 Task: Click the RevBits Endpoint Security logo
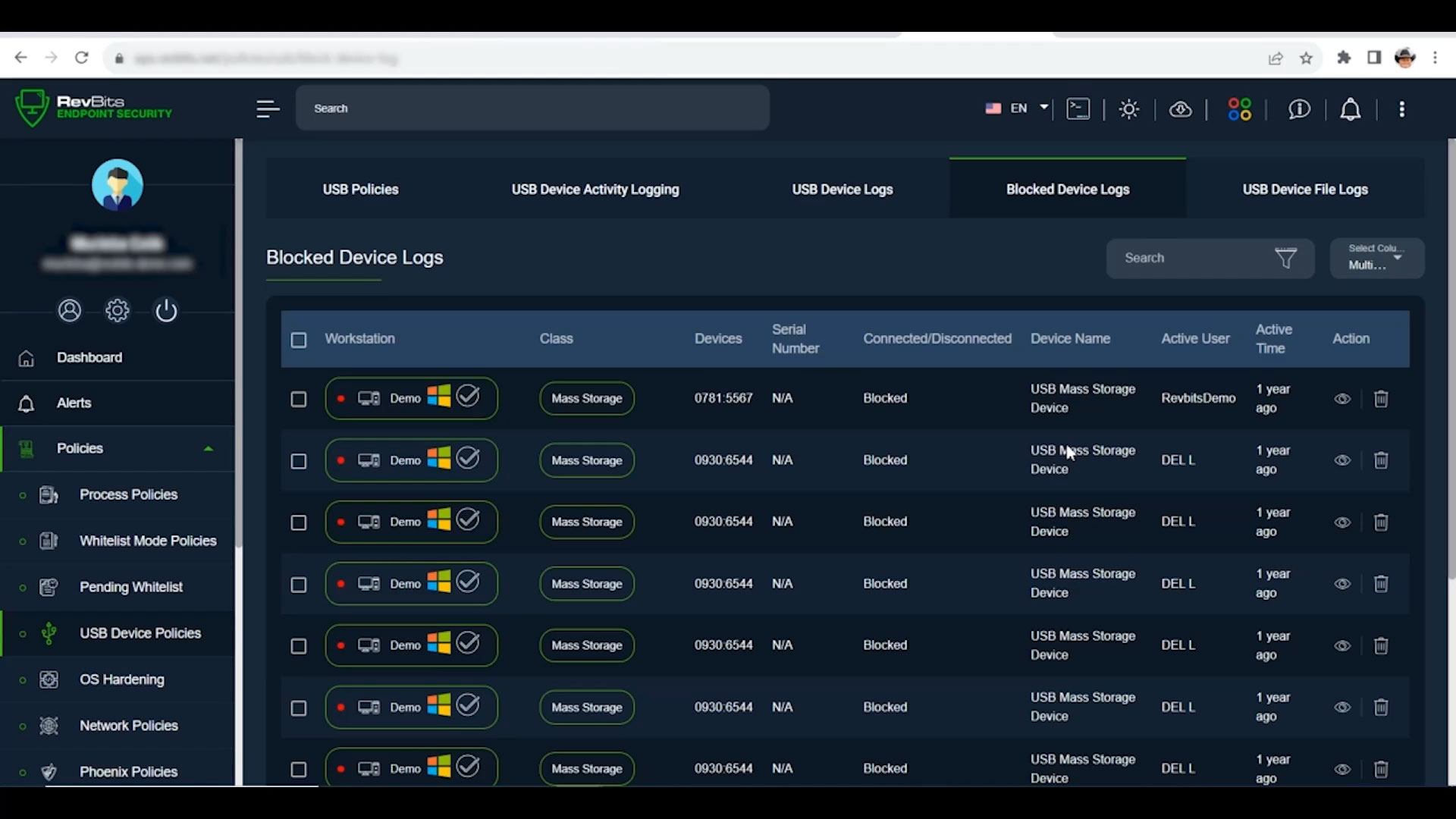(x=94, y=106)
